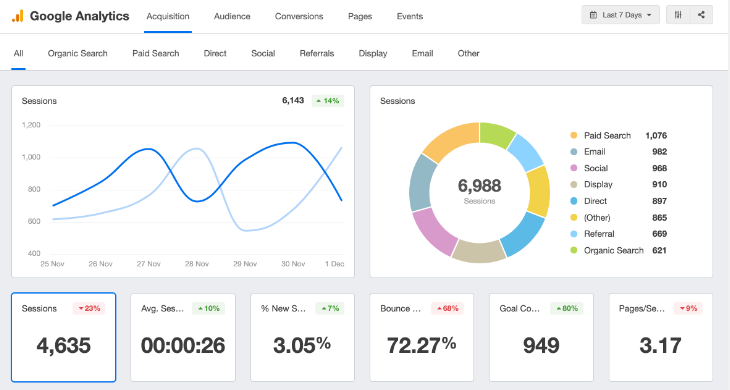Click the Organic Search green legend dot

tap(574, 250)
